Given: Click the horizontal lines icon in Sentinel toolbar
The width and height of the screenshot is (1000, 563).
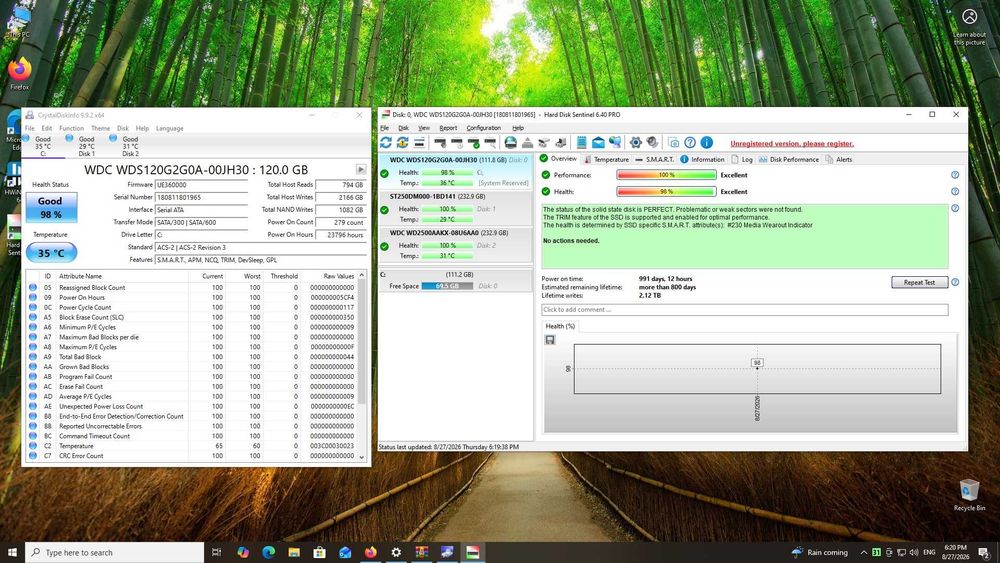Looking at the screenshot, I should pyautogui.click(x=419, y=143).
